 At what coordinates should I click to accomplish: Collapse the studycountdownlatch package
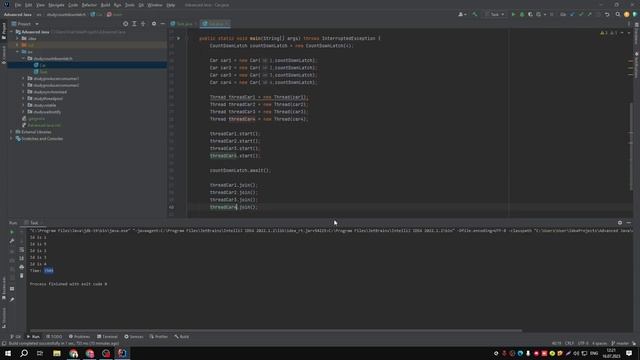[x=23, y=58]
